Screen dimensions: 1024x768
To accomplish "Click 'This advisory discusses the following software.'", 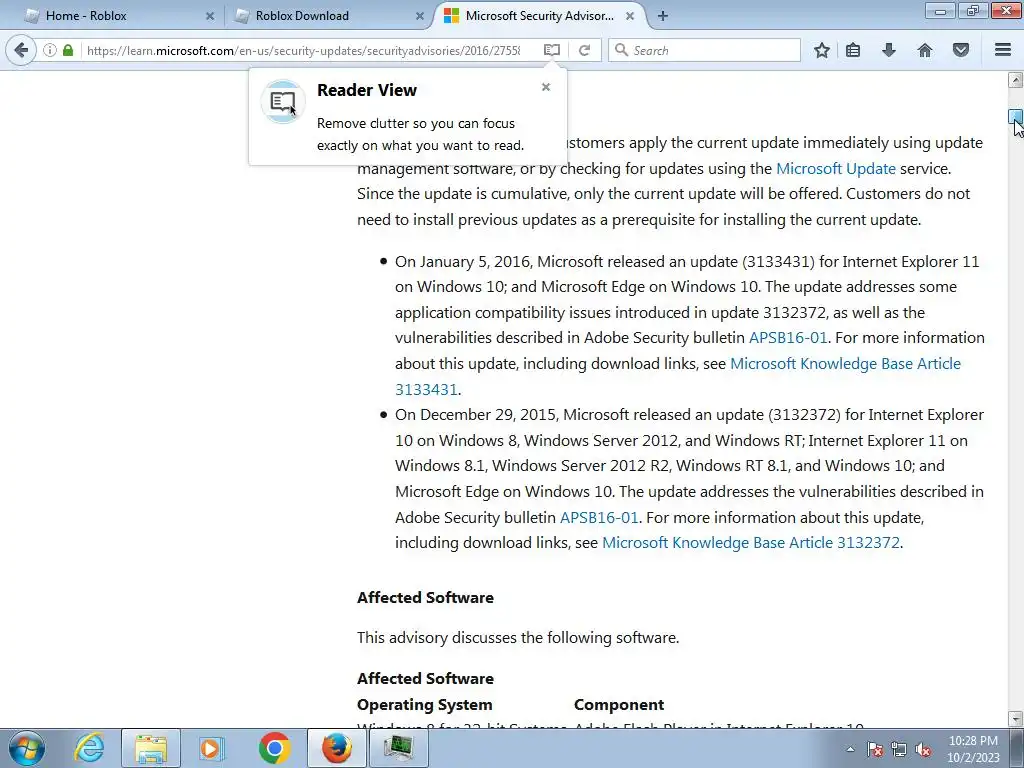I will 518,637.
